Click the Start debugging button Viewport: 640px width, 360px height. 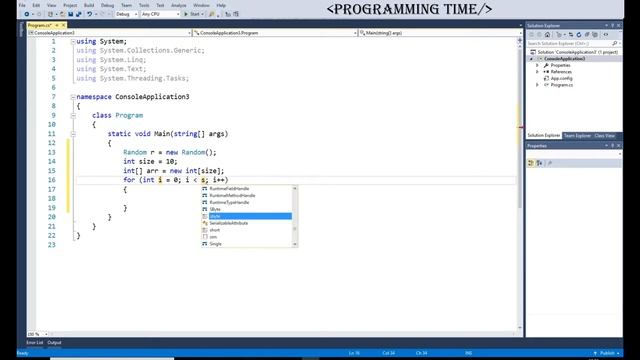point(192,14)
